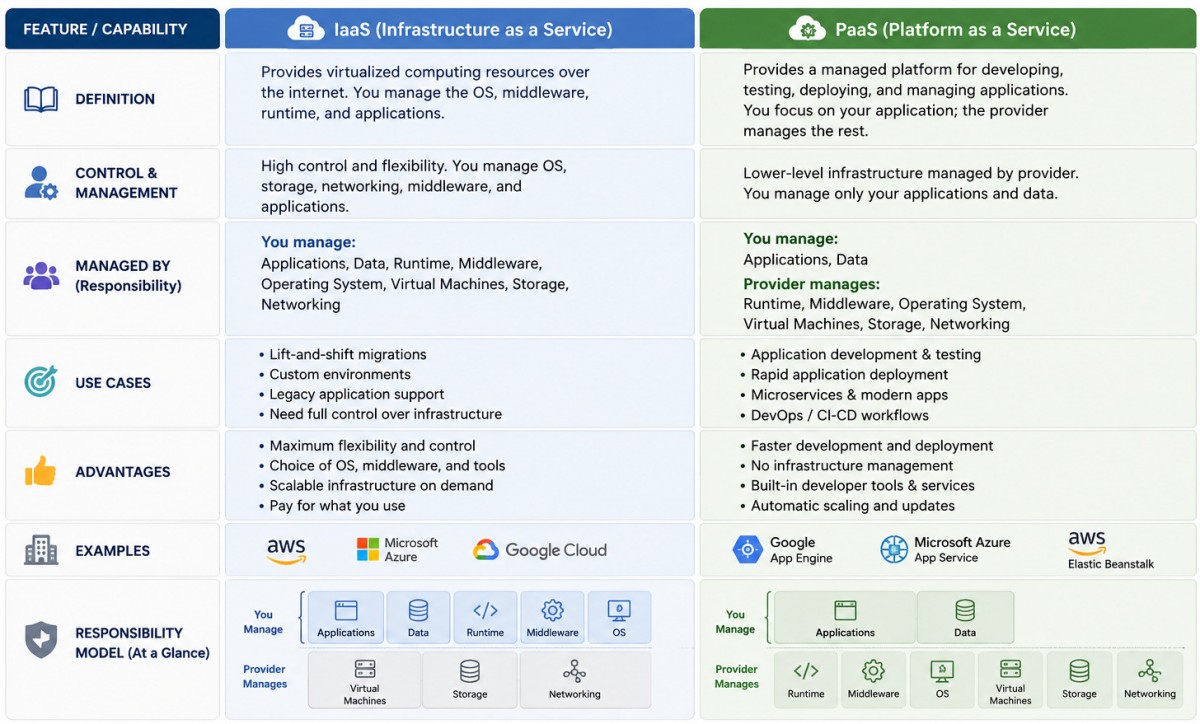This screenshot has width=1200, height=724.
Task: Click the Google App Engine logo
Action: coord(783,550)
